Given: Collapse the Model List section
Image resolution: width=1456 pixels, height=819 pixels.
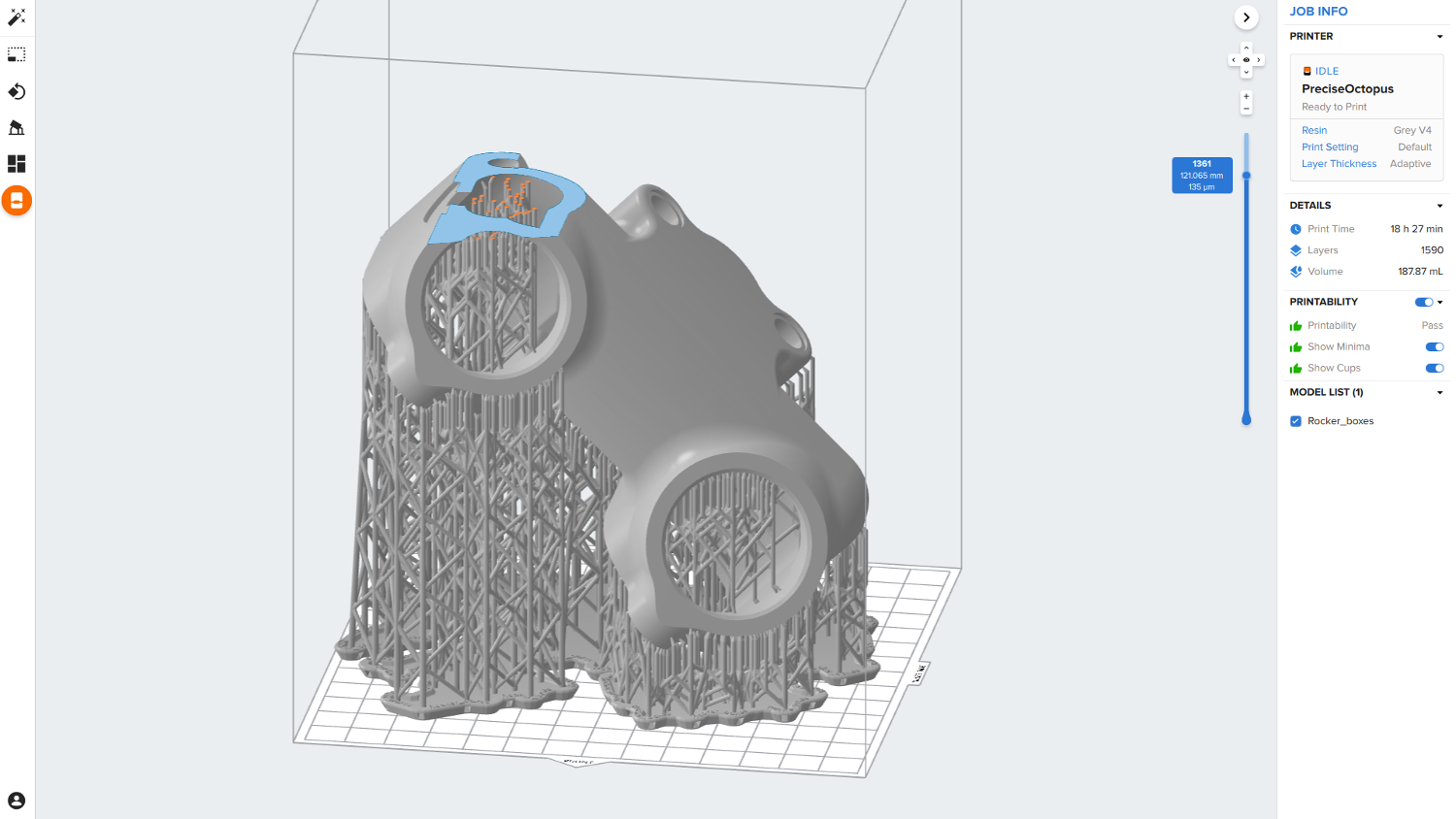Looking at the screenshot, I should pos(1439,393).
